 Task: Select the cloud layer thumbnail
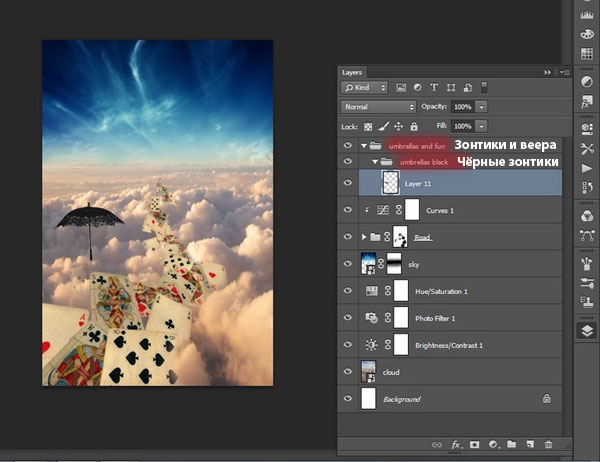pos(368,371)
